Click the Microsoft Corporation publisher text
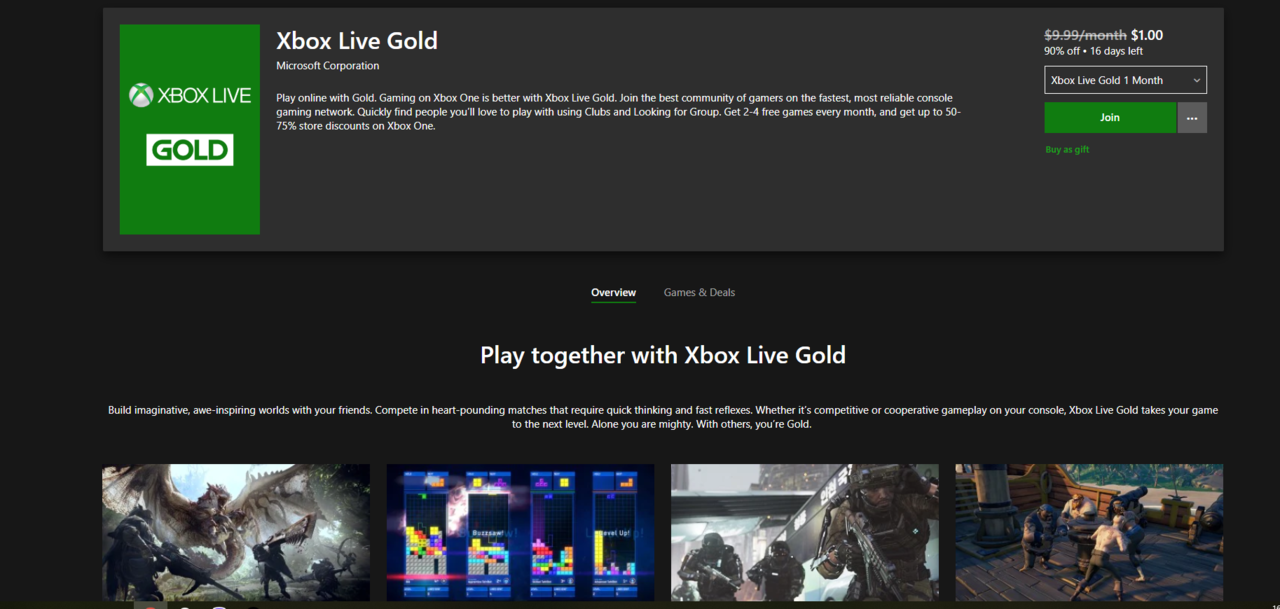Image resolution: width=1280 pixels, height=609 pixels. click(x=327, y=66)
